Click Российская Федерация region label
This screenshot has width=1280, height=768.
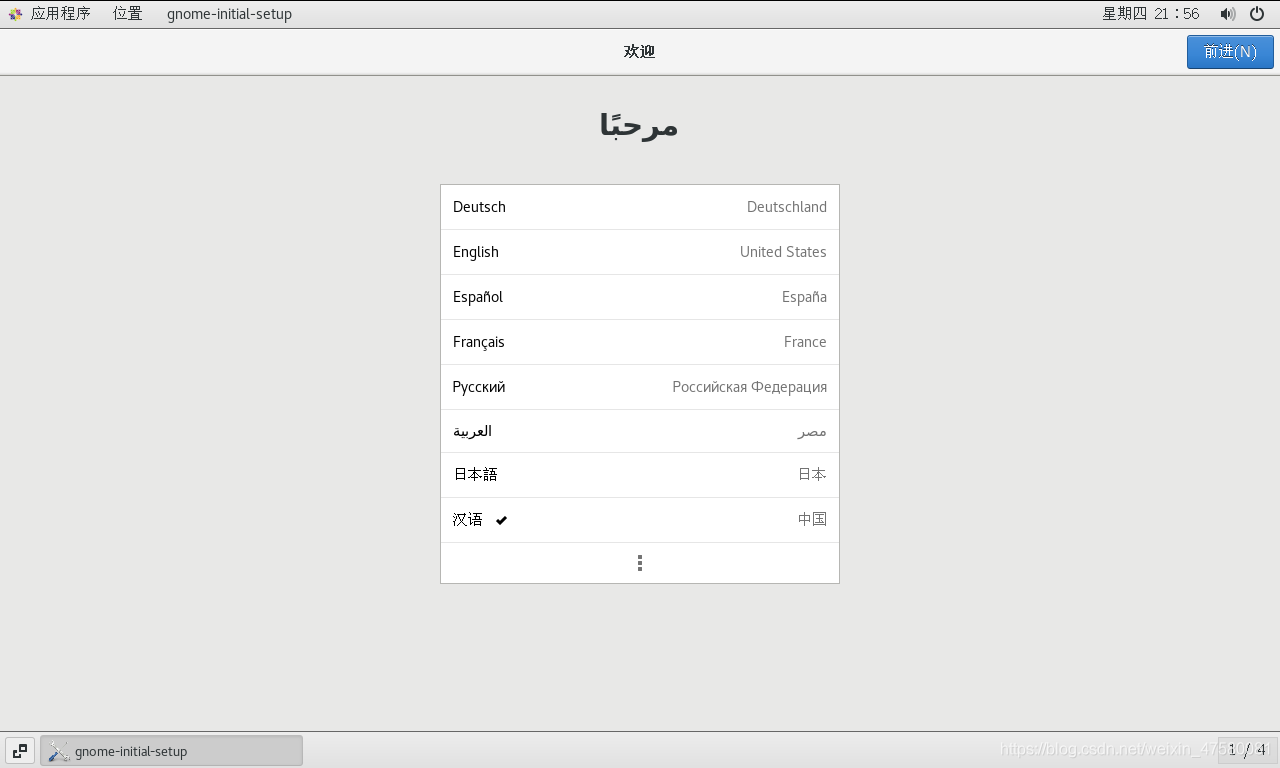coord(749,387)
